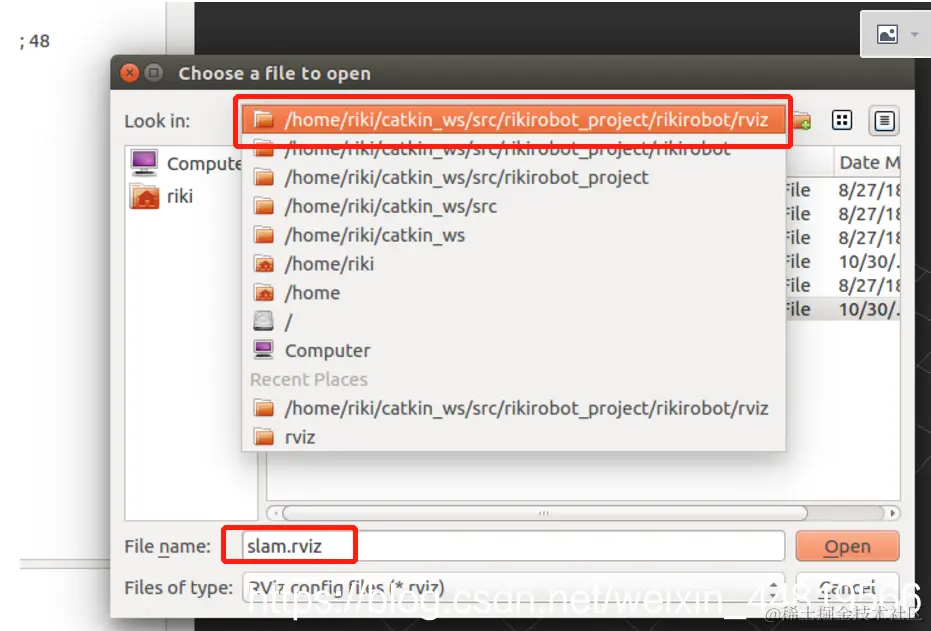Viewport: 931px width, 631px height.
Task: Click the horizontal scrollbar in file list
Action: pos(544,513)
